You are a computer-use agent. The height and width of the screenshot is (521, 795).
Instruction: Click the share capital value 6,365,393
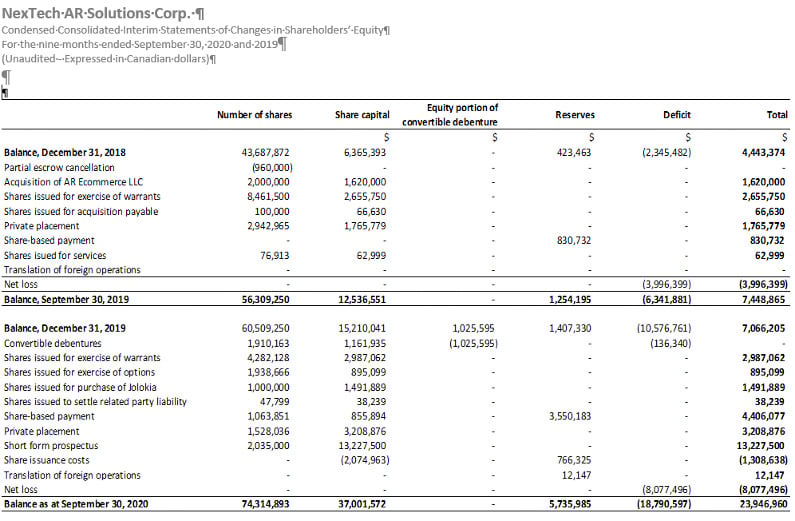[x=365, y=153]
